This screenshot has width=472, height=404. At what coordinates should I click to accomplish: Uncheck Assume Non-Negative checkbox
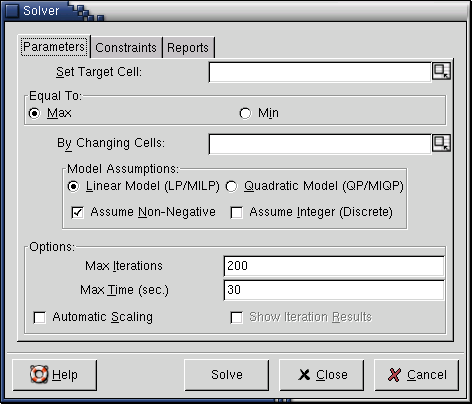click(78, 213)
